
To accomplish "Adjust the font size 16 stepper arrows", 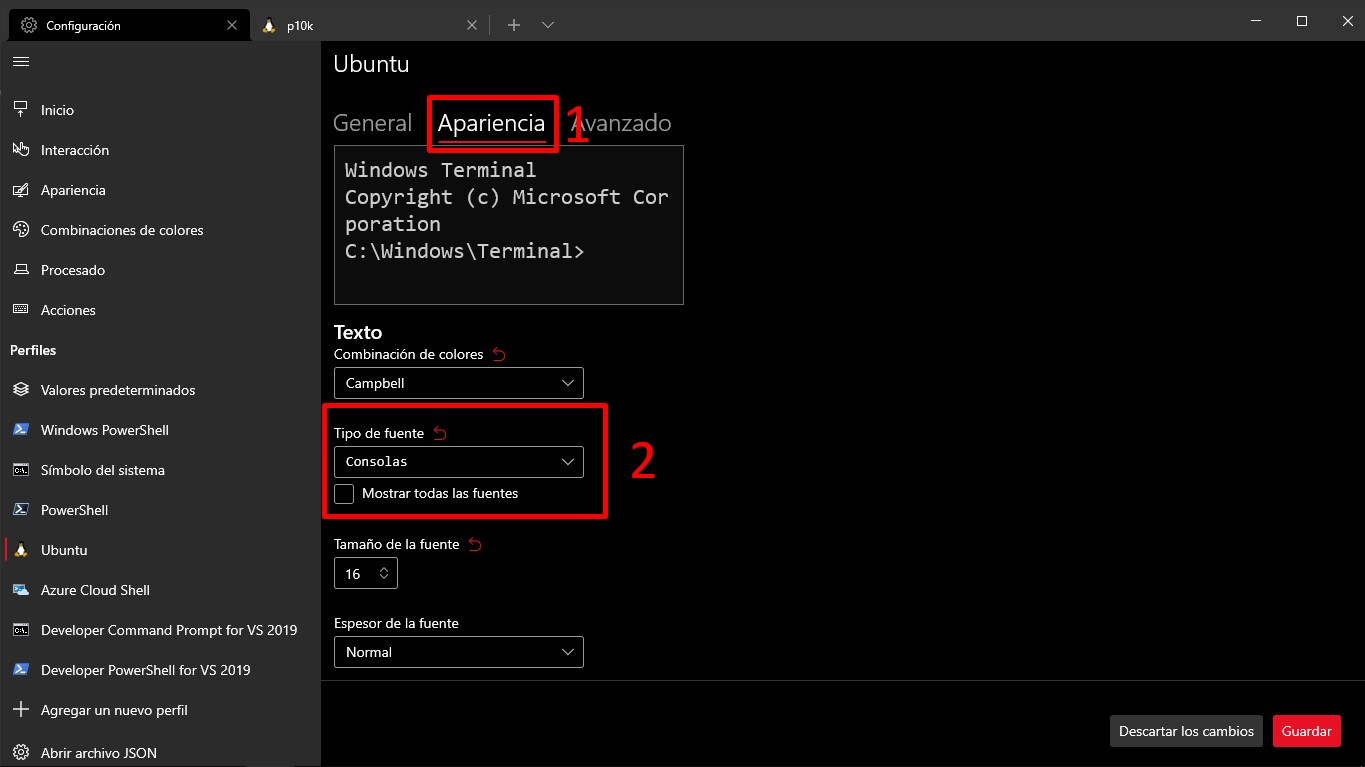I will tap(384, 574).
